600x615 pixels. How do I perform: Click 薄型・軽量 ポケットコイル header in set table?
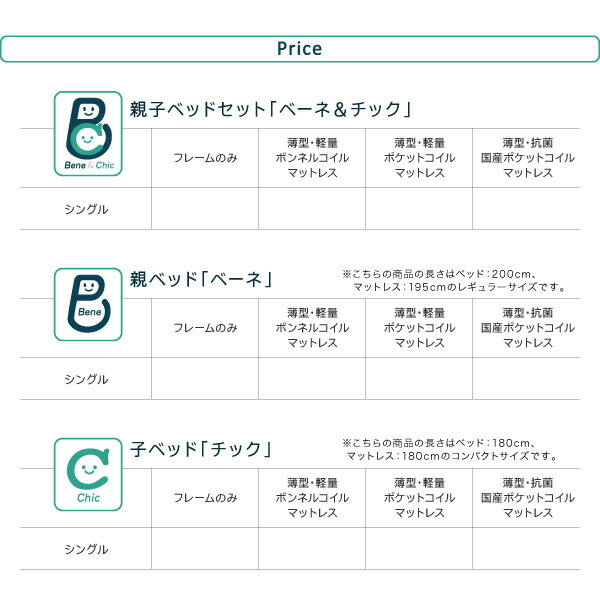pyautogui.click(x=419, y=158)
